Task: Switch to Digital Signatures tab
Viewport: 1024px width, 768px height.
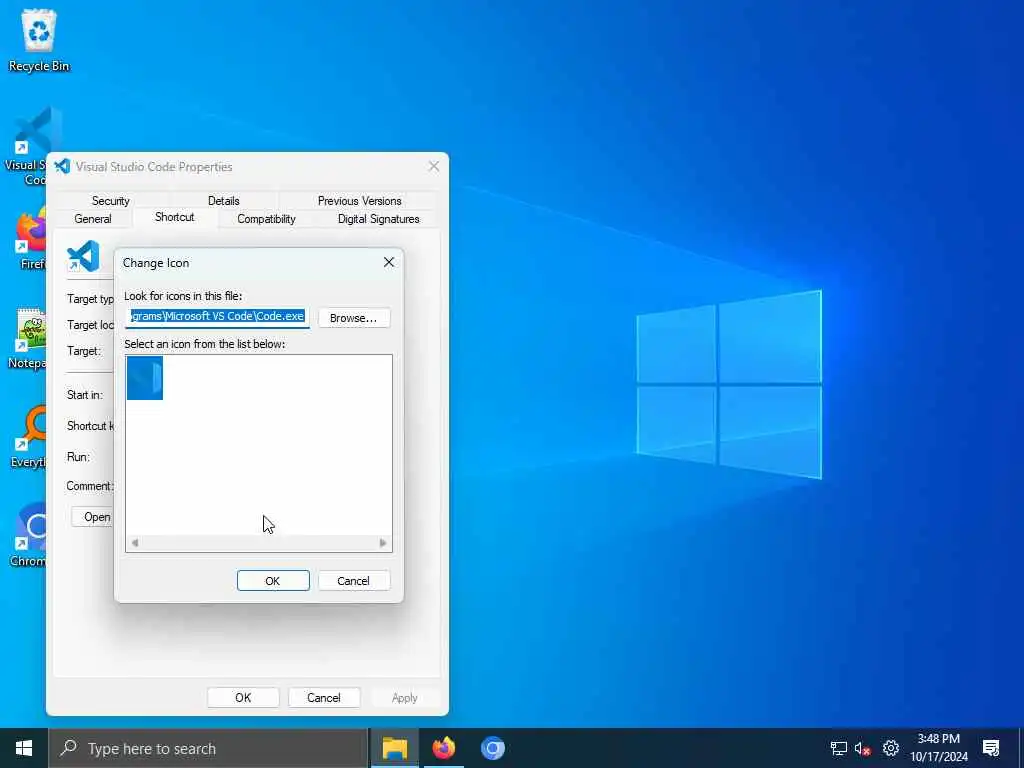Action: tap(378, 219)
